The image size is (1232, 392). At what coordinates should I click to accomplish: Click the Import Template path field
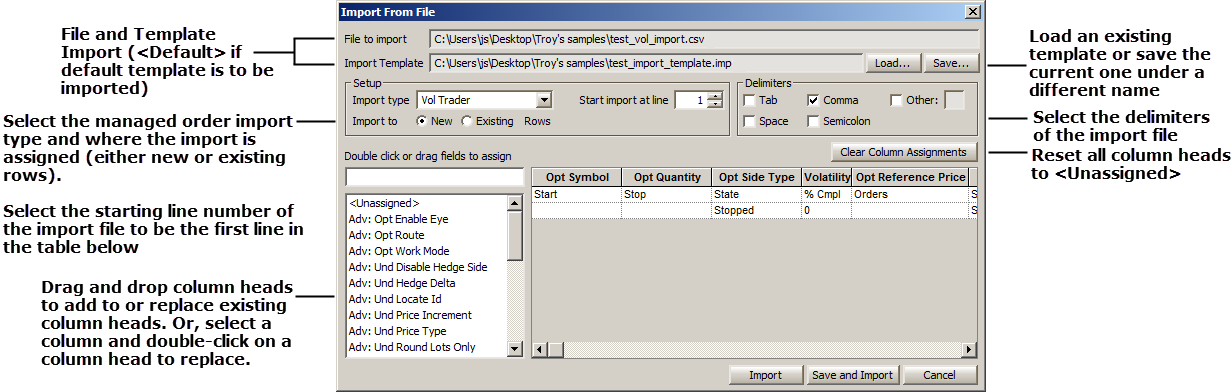click(645, 64)
